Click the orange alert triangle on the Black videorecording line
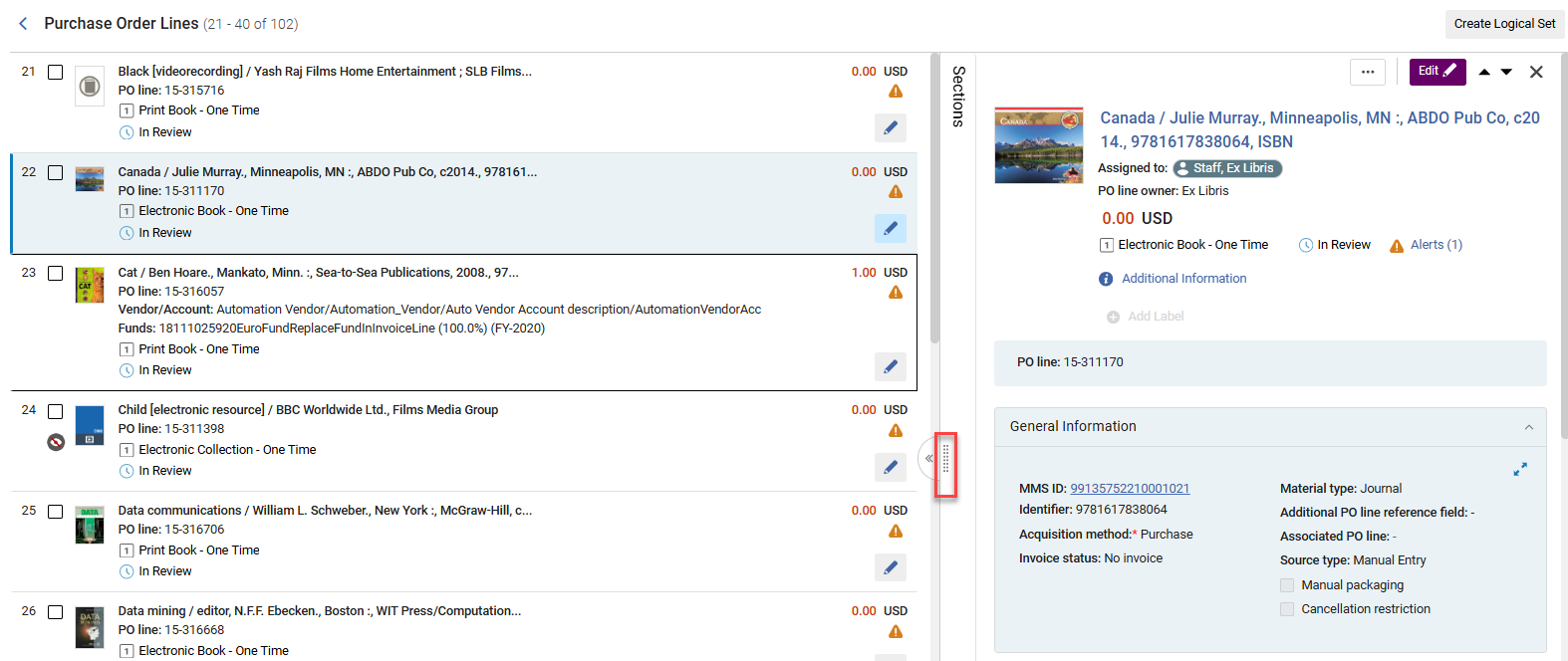 coord(896,92)
